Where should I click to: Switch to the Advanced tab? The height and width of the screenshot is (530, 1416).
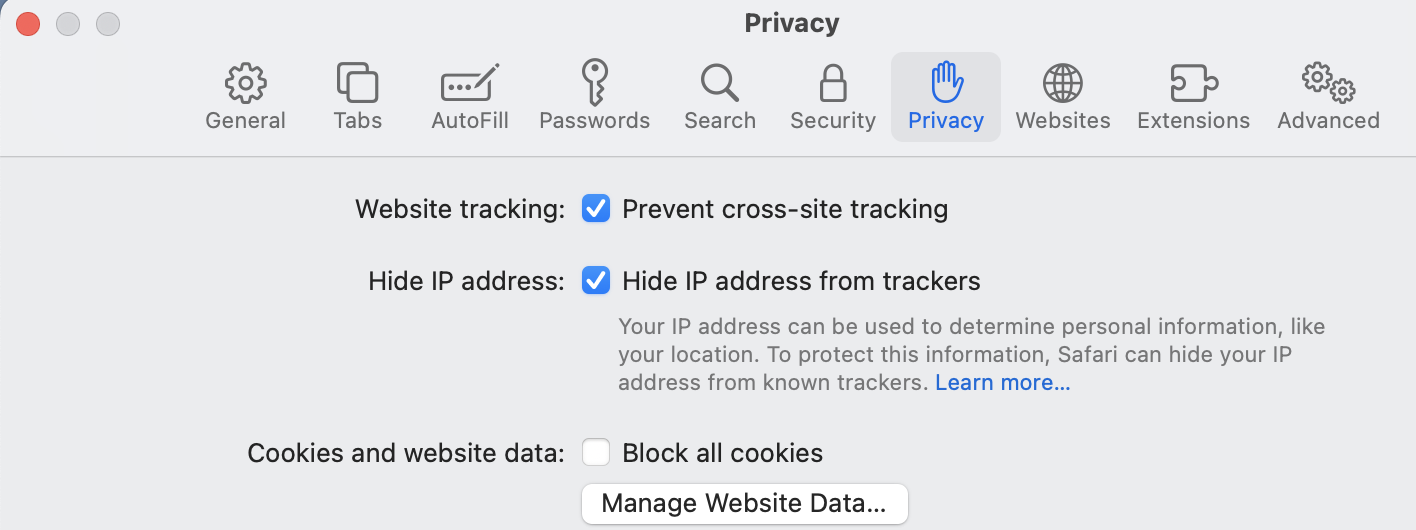click(x=1328, y=98)
